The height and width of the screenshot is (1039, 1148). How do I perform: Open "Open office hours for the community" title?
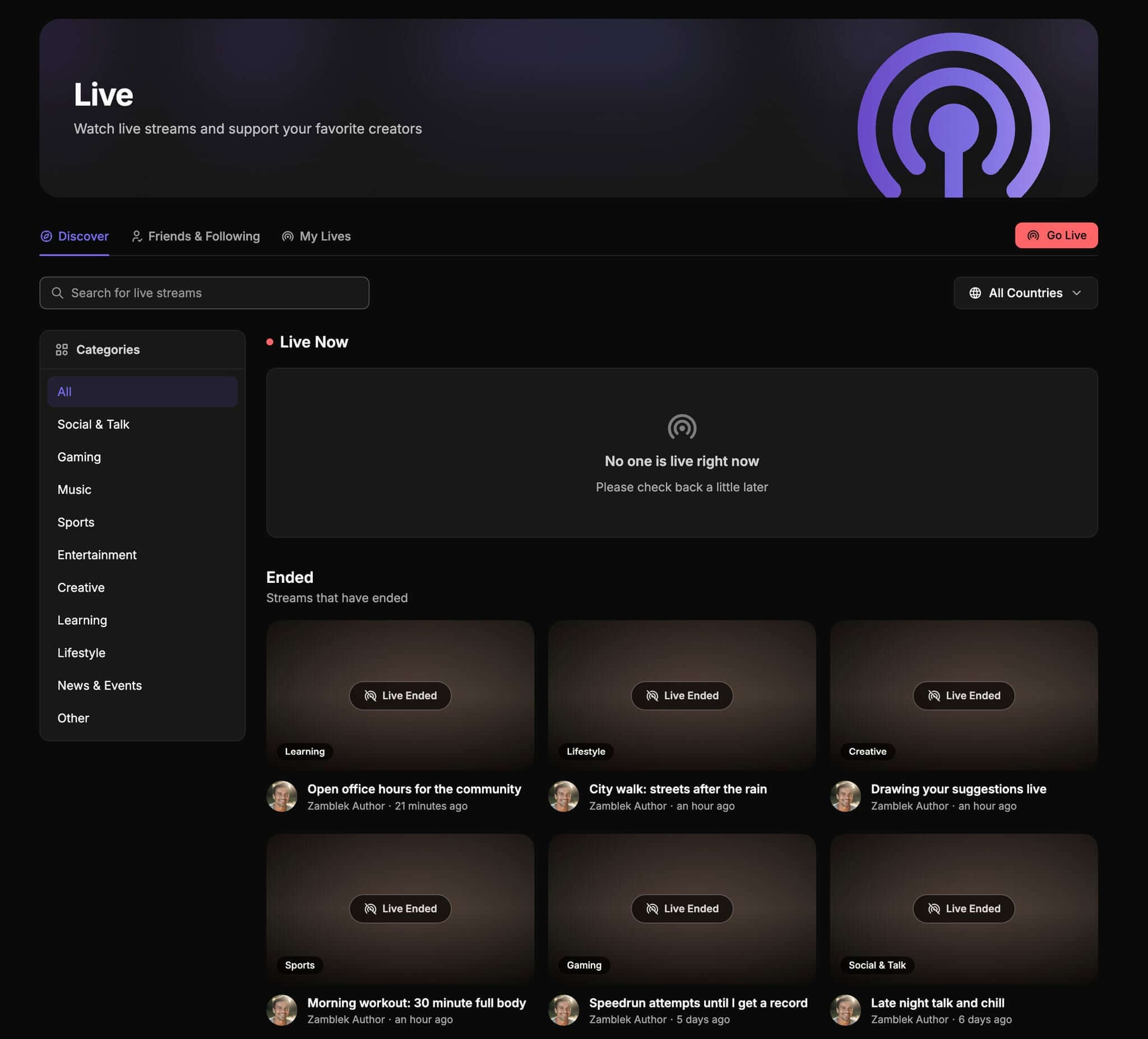click(414, 789)
